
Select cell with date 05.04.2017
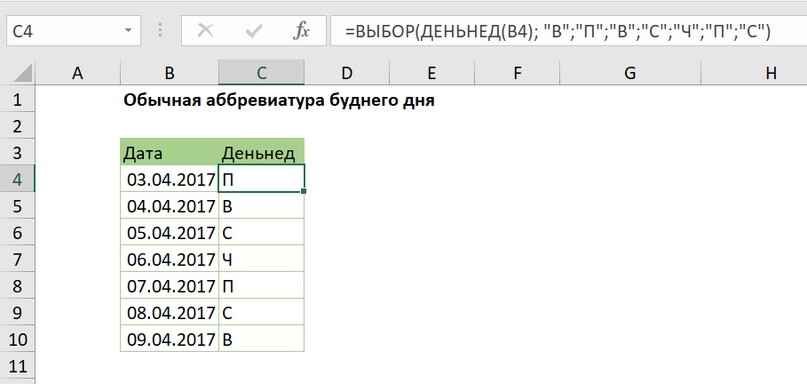(170, 233)
